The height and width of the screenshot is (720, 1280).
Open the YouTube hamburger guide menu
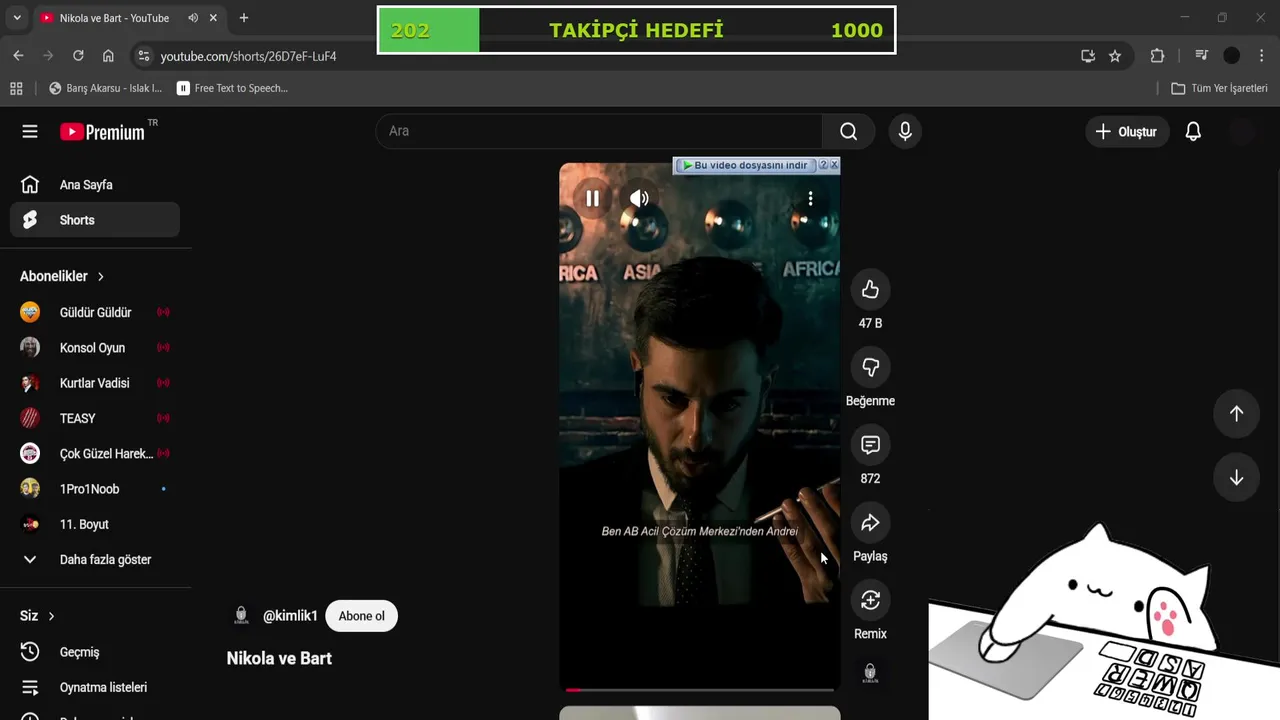[30, 131]
